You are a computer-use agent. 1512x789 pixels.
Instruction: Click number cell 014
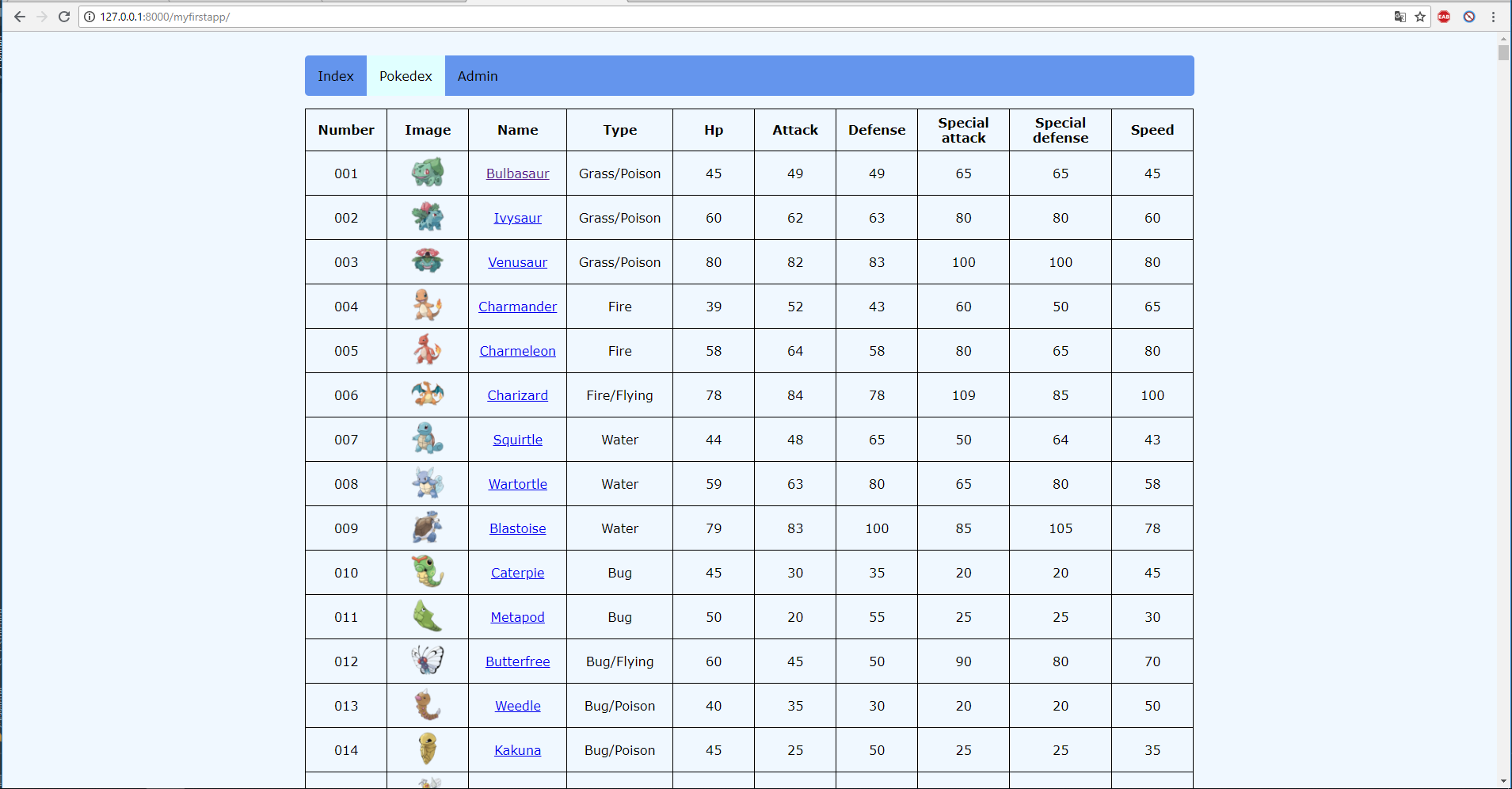tap(346, 750)
